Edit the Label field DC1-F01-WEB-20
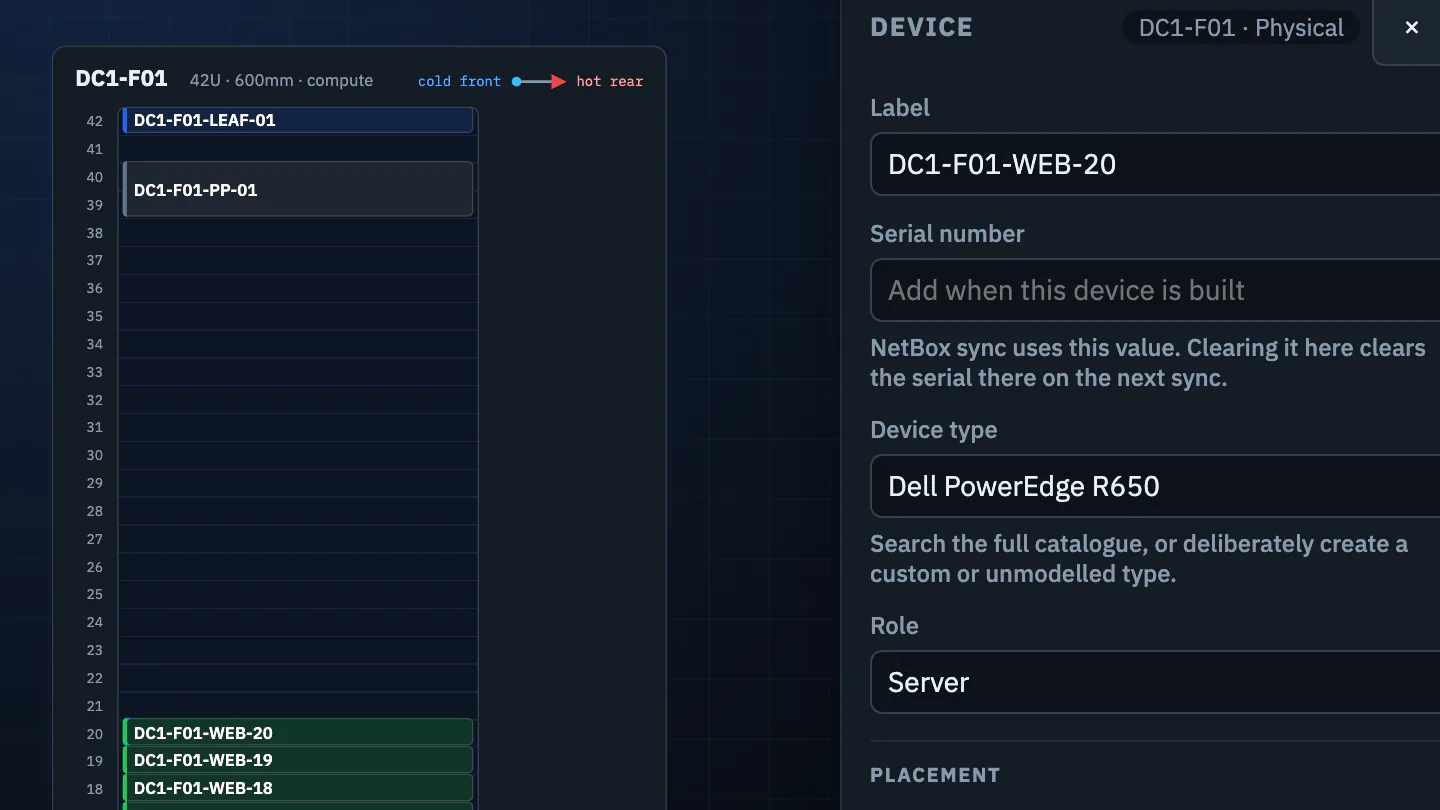 click(1155, 164)
